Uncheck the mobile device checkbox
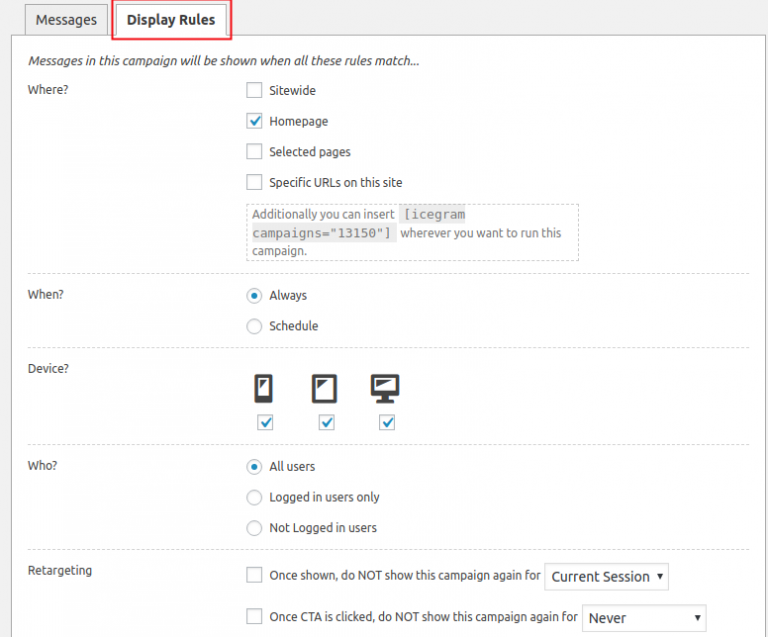Screen dimensions: 768x637 click(x=265, y=423)
